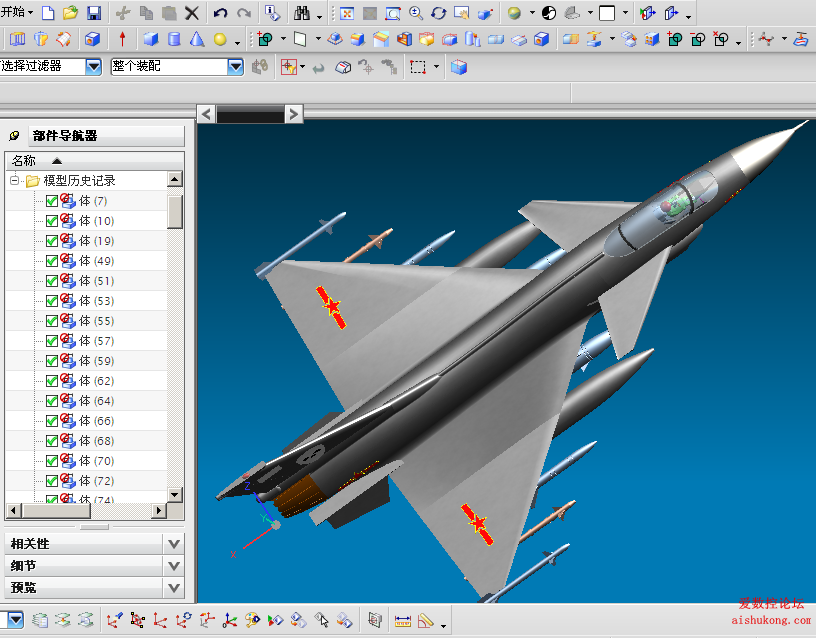Click the binoculars find icon

(302, 14)
